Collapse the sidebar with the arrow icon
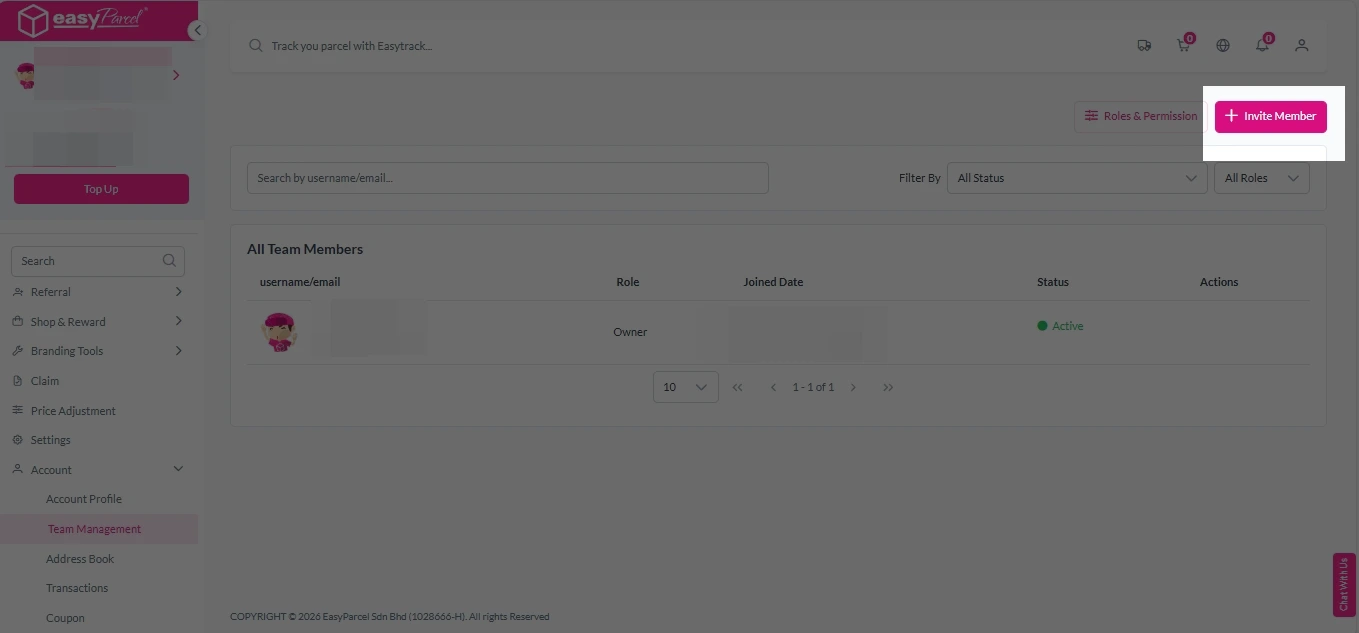Screen dimensions: 1359x633 197,30
